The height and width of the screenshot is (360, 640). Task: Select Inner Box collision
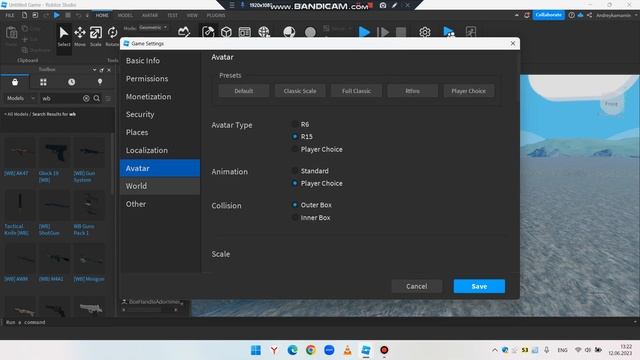295,218
